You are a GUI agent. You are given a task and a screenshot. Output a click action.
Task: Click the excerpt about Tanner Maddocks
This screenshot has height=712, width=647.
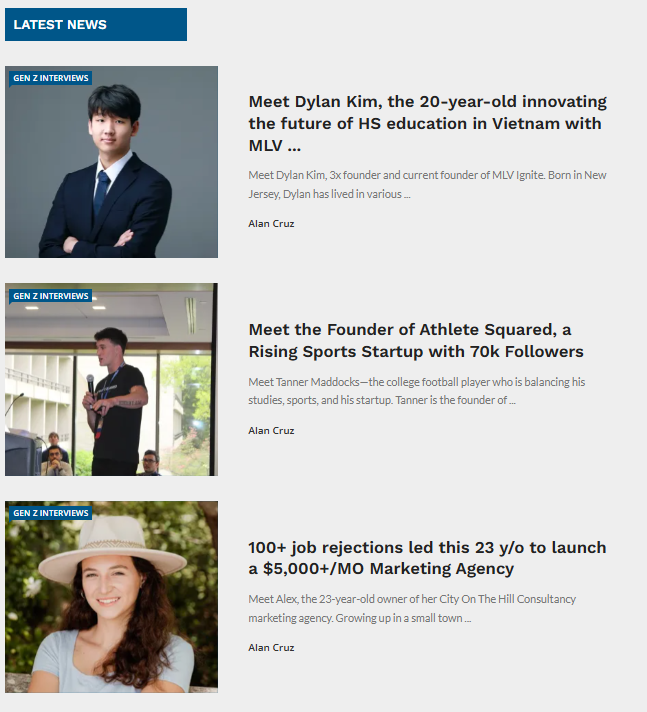coord(416,391)
